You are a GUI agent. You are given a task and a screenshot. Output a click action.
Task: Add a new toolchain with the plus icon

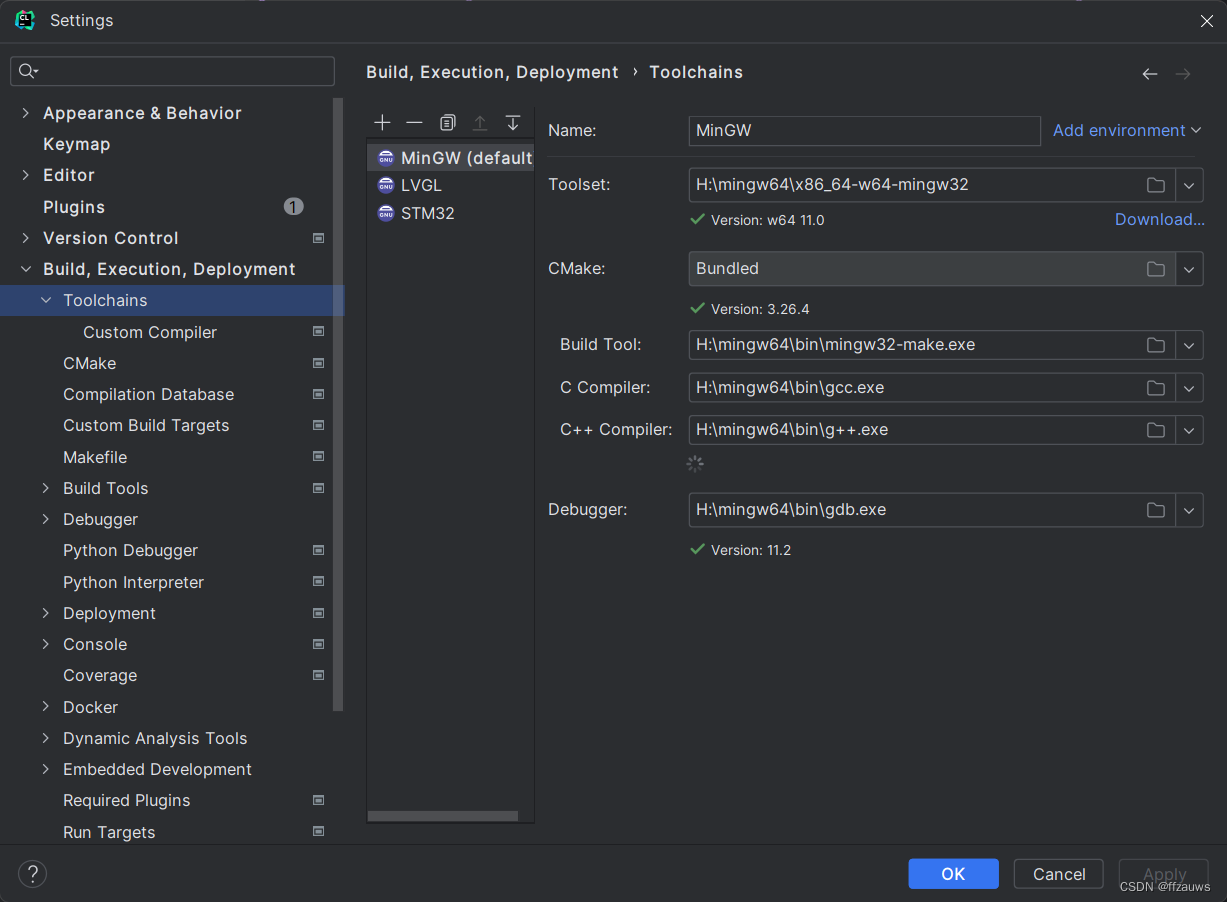click(382, 122)
